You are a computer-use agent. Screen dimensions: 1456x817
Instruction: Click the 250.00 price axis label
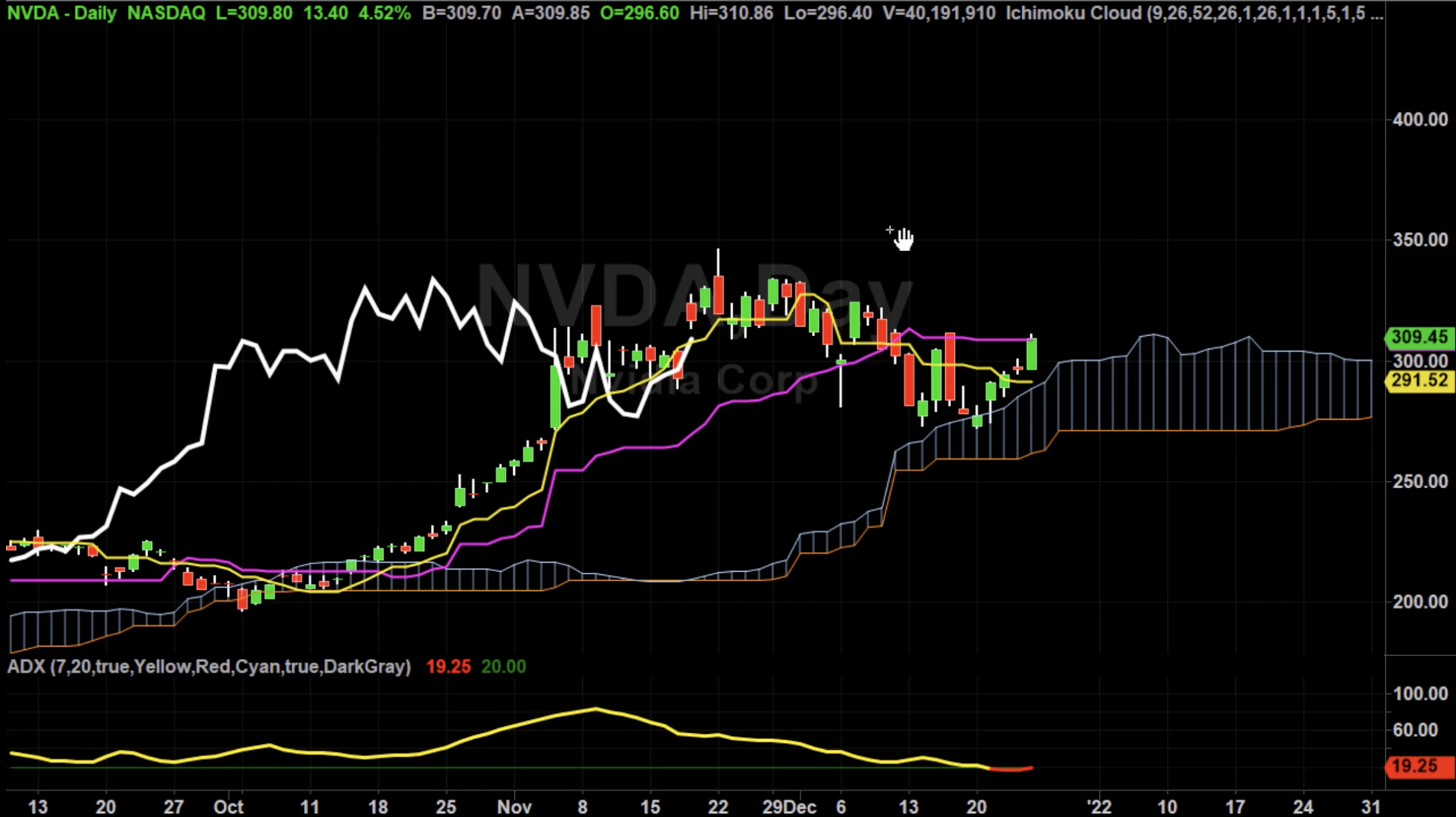1420,482
